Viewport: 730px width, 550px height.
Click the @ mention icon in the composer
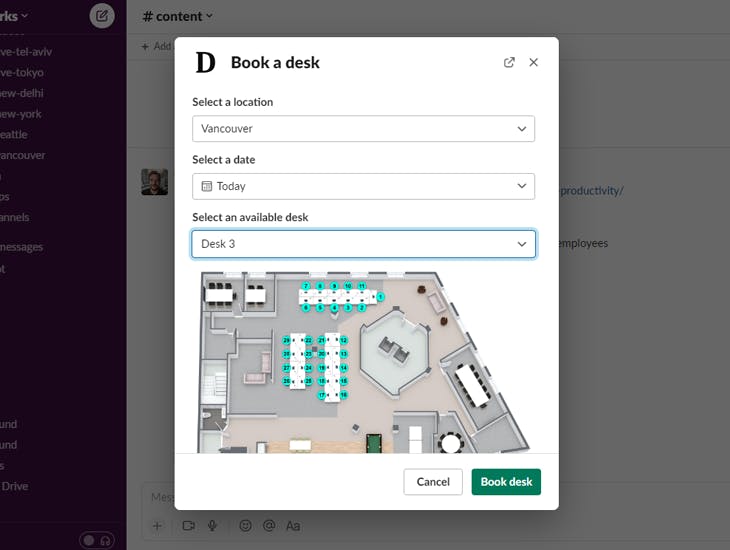point(269,526)
